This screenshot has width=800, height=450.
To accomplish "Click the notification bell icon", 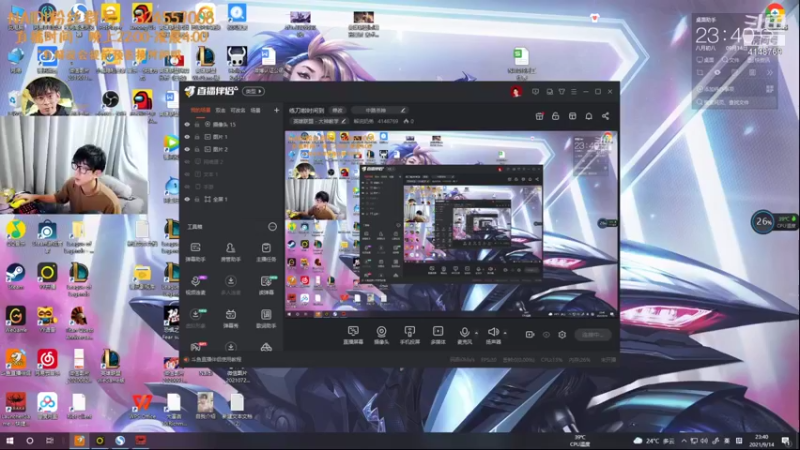I will pos(589,116).
